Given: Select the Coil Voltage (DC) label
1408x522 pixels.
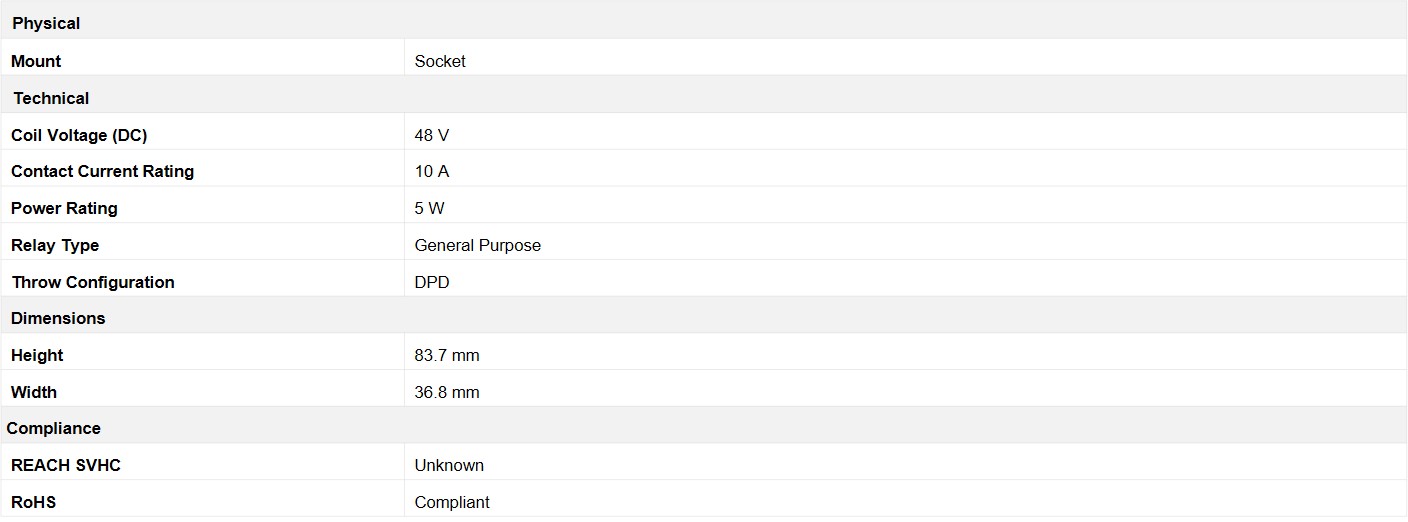Looking at the screenshot, I should pos(79,135).
